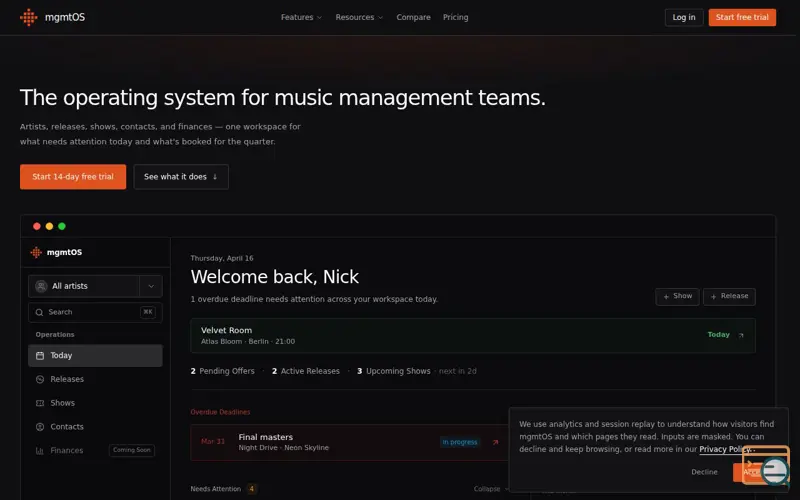Start the 14-day free trial
The image size is (800, 500).
[73, 177]
